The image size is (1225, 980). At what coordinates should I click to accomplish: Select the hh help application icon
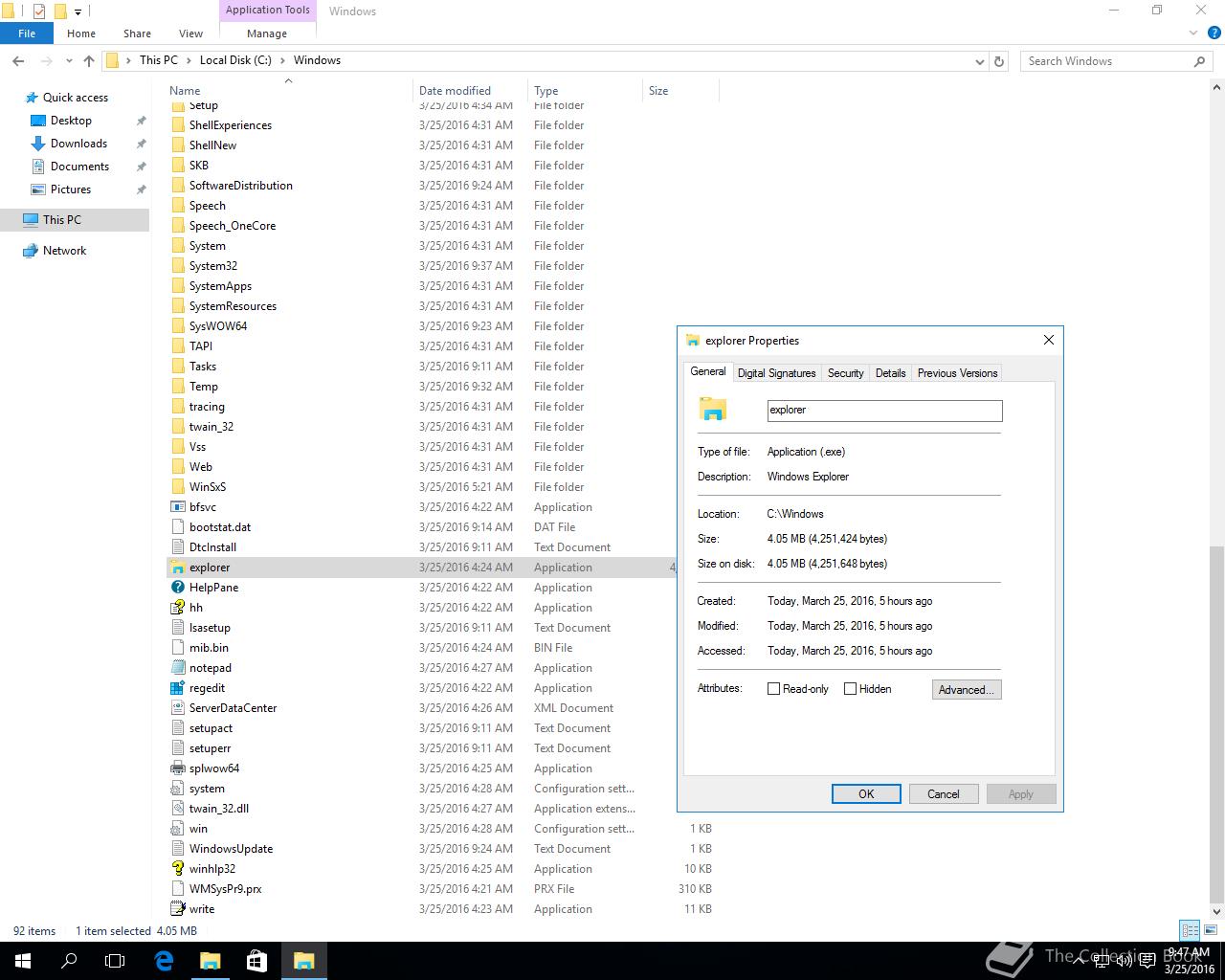[x=177, y=608]
